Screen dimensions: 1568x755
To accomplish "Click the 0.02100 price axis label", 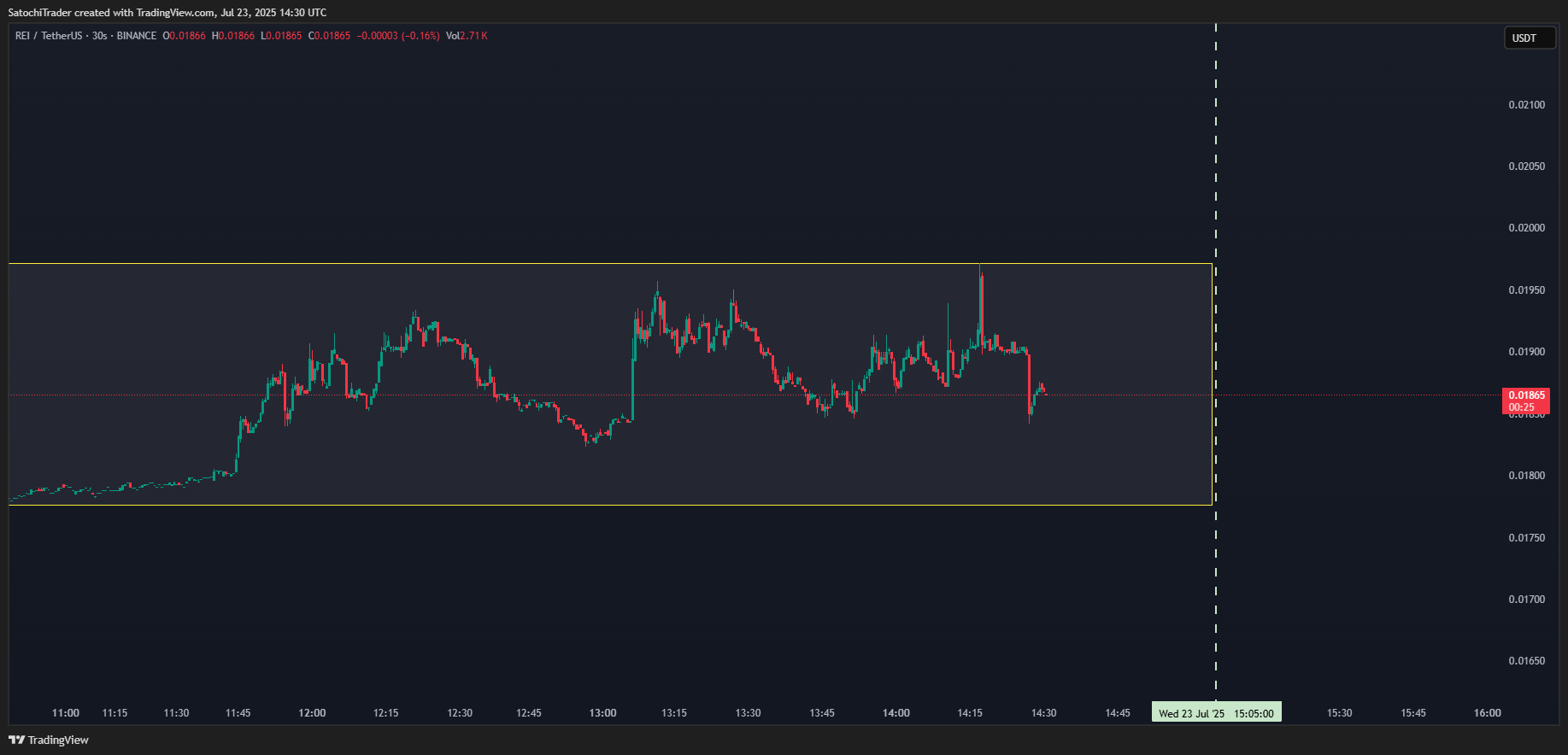I will click(1526, 105).
